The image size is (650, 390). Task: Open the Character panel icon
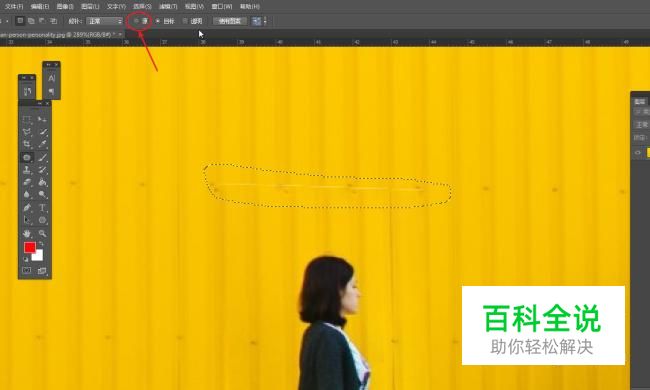(51, 78)
